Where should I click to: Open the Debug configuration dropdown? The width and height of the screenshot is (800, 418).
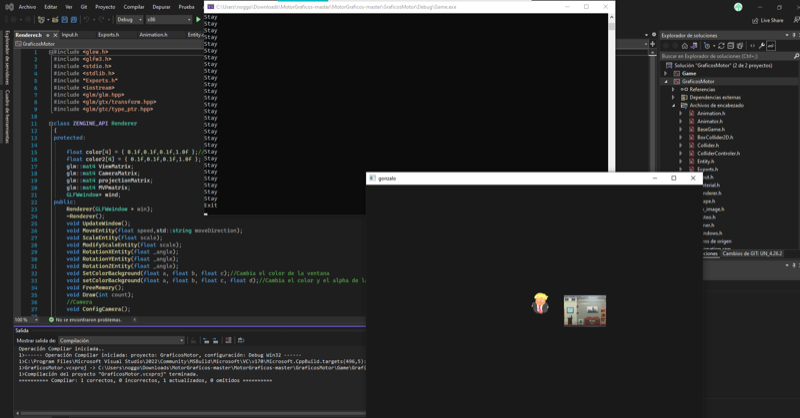tap(128, 19)
